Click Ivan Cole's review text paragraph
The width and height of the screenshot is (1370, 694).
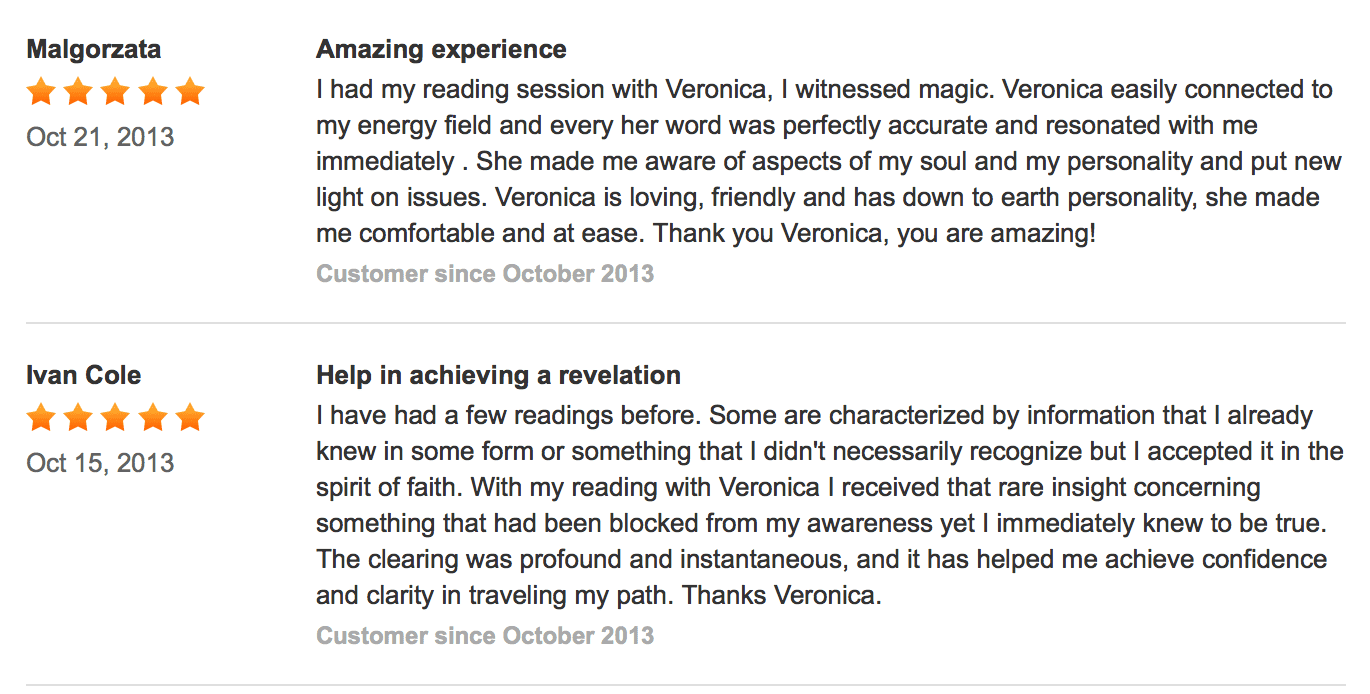coord(830,506)
